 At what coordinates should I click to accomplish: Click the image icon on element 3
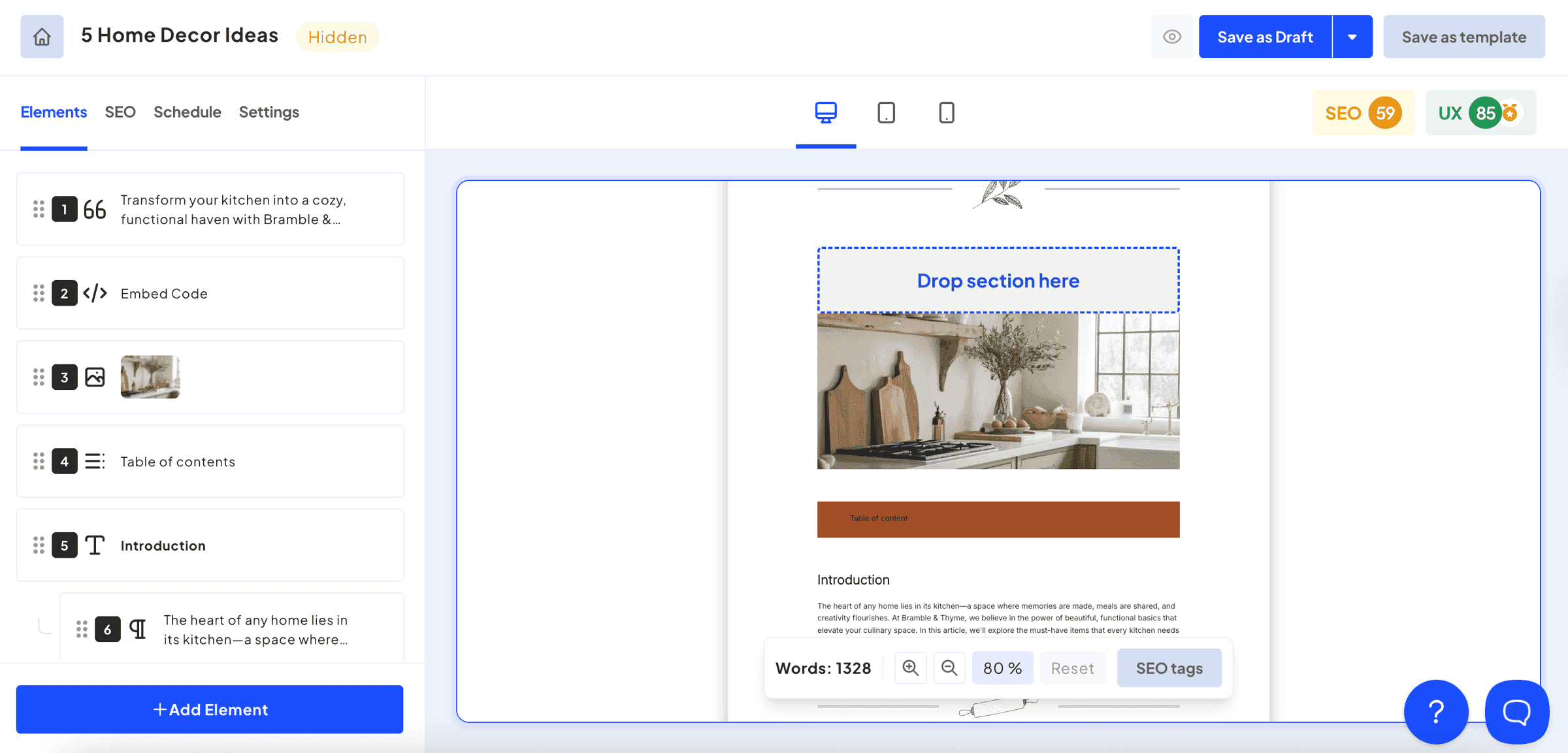click(x=95, y=377)
